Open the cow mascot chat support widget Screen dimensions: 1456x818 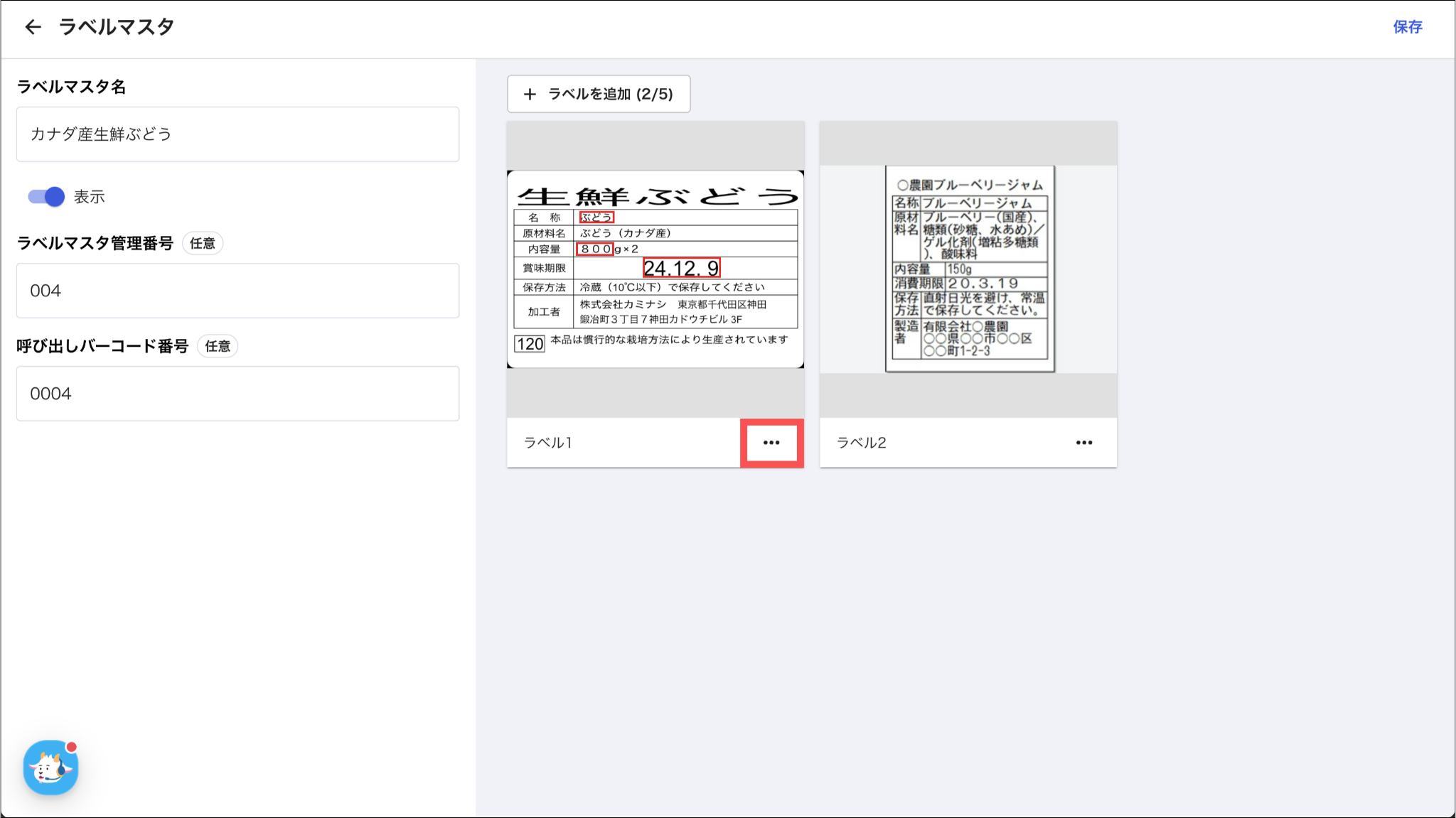(x=50, y=768)
